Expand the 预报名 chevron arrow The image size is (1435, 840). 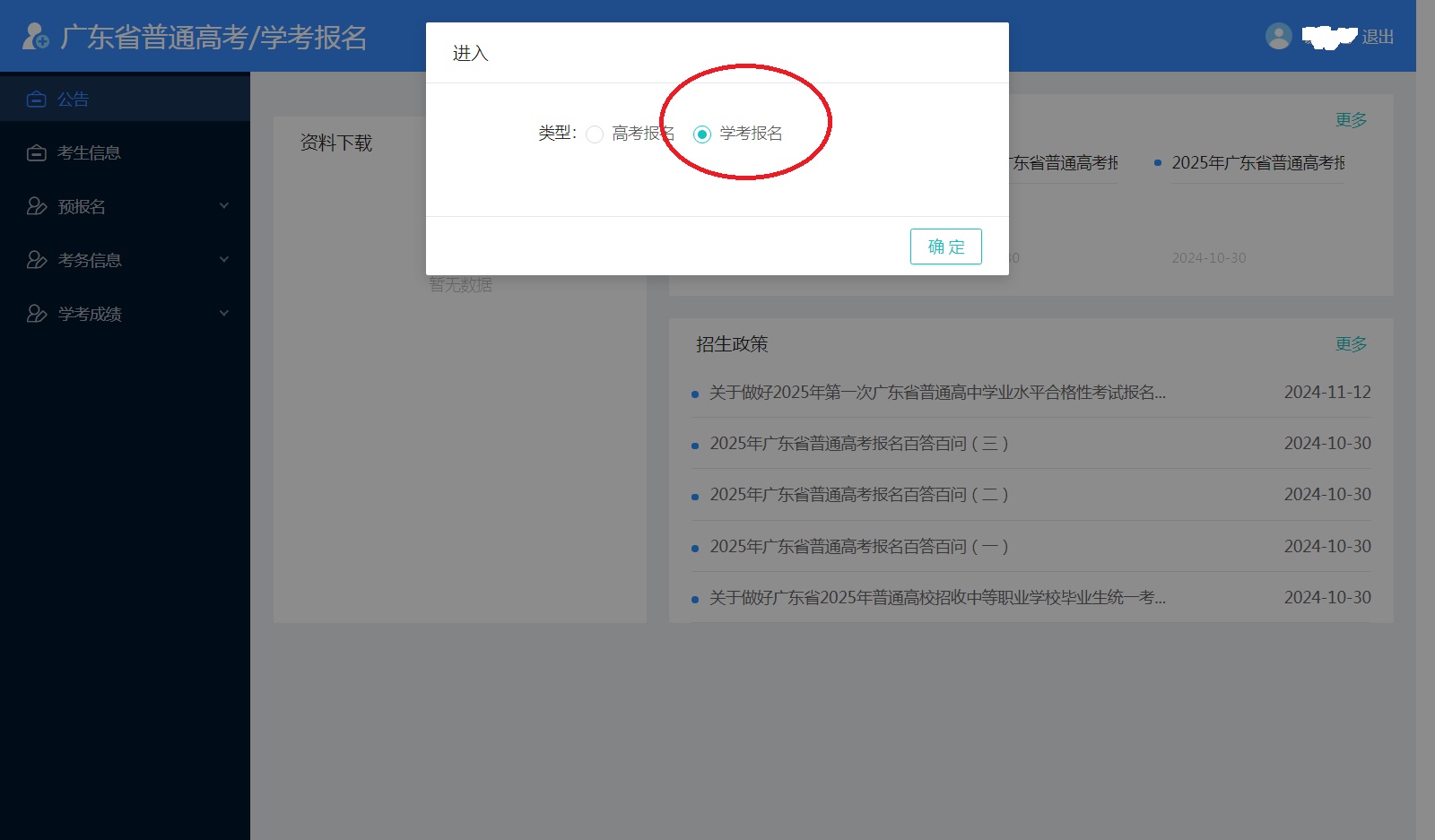[224, 205]
